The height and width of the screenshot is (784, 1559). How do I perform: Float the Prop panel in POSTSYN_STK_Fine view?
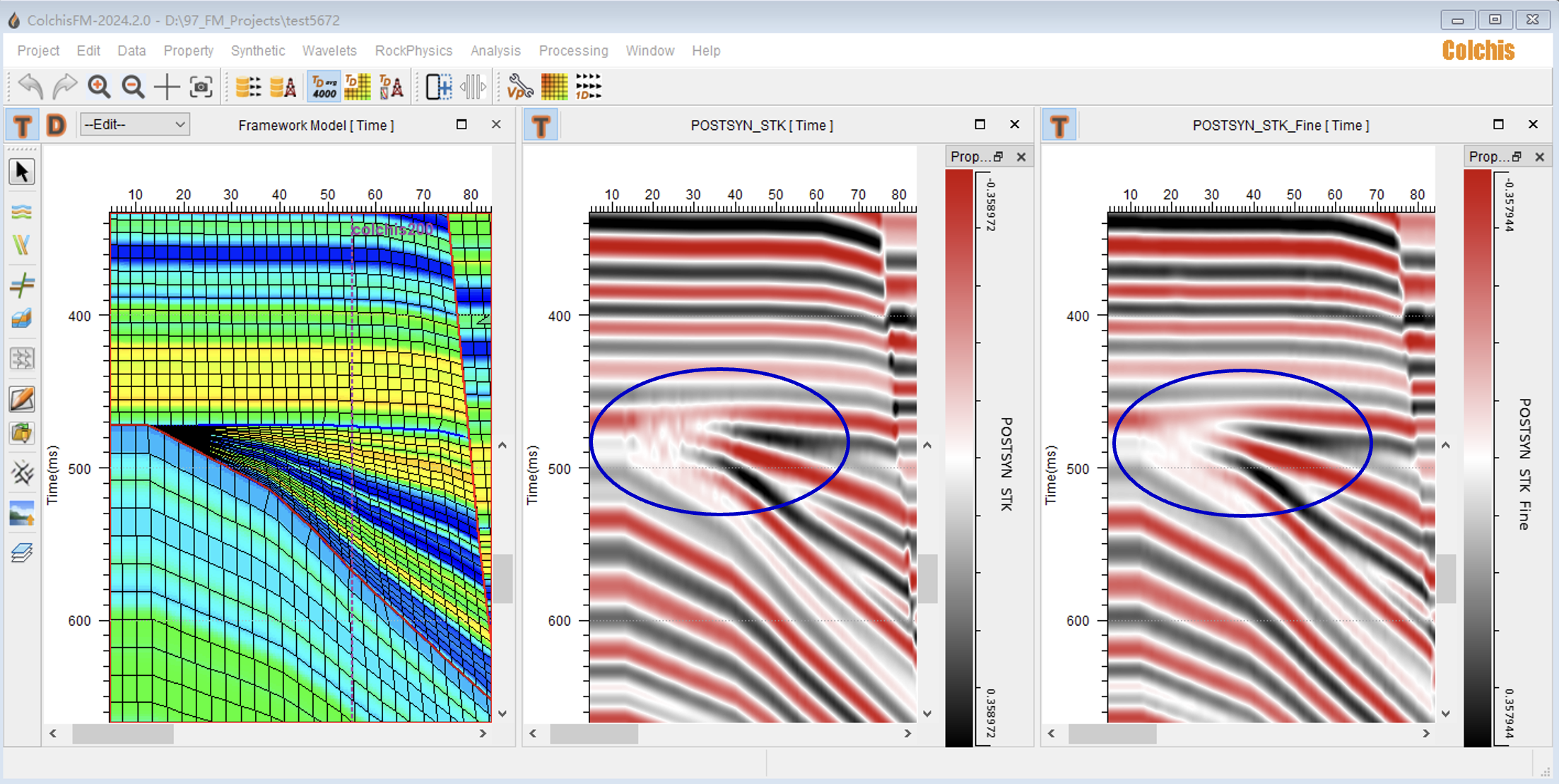coord(1517,157)
